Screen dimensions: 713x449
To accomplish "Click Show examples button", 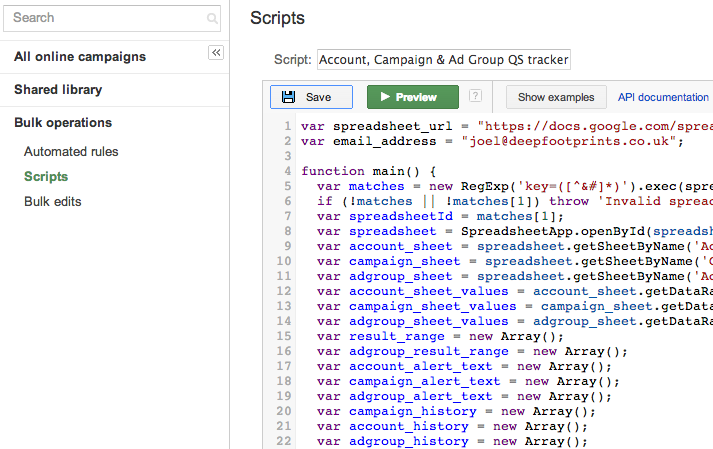I will click(556, 97).
